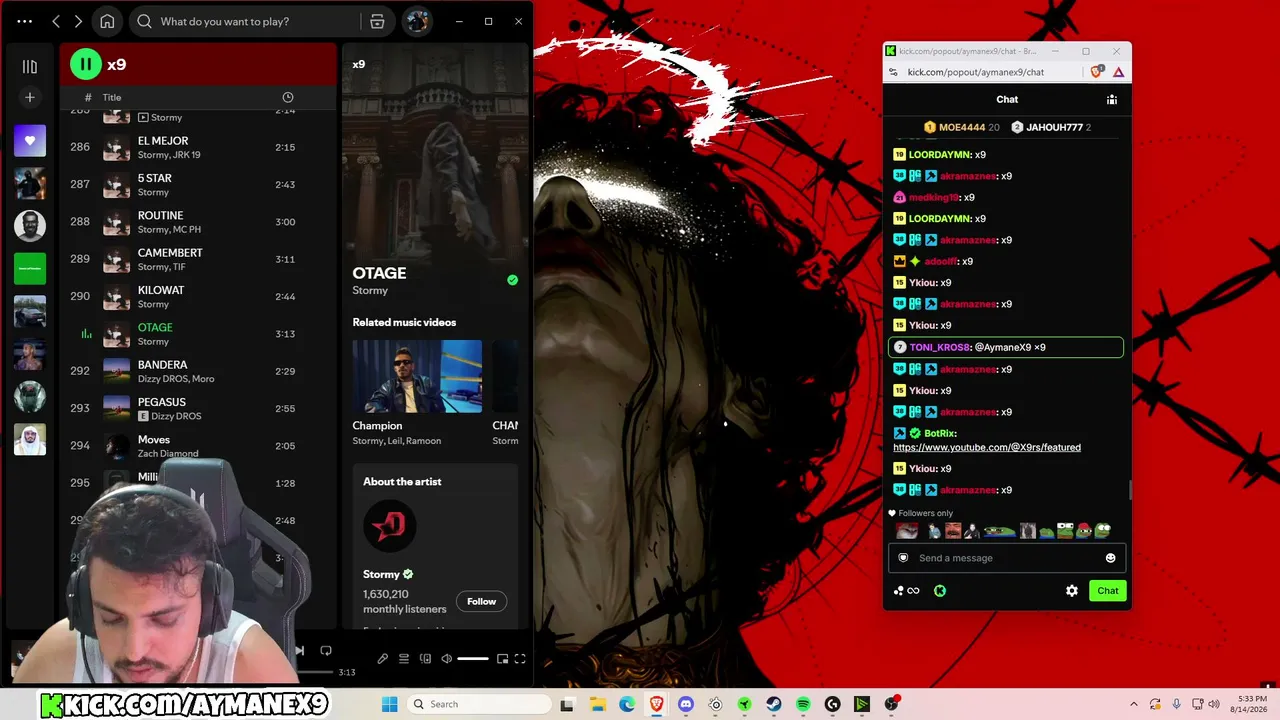Open Stormy artist avatar in About section
Screen dimensions: 1280x720
point(389,525)
